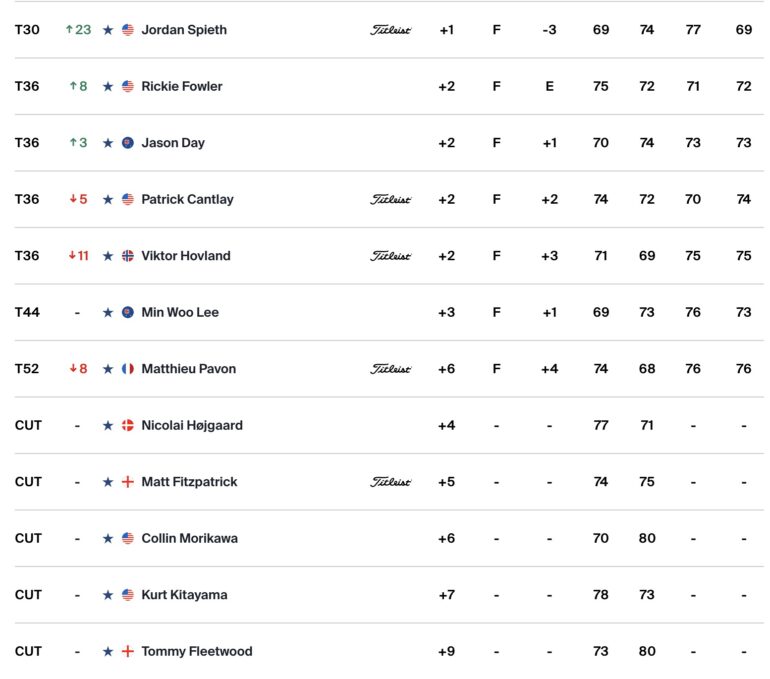Click the star icon next to Min Woo Lee
The width and height of the screenshot is (770, 679).
(x=108, y=312)
